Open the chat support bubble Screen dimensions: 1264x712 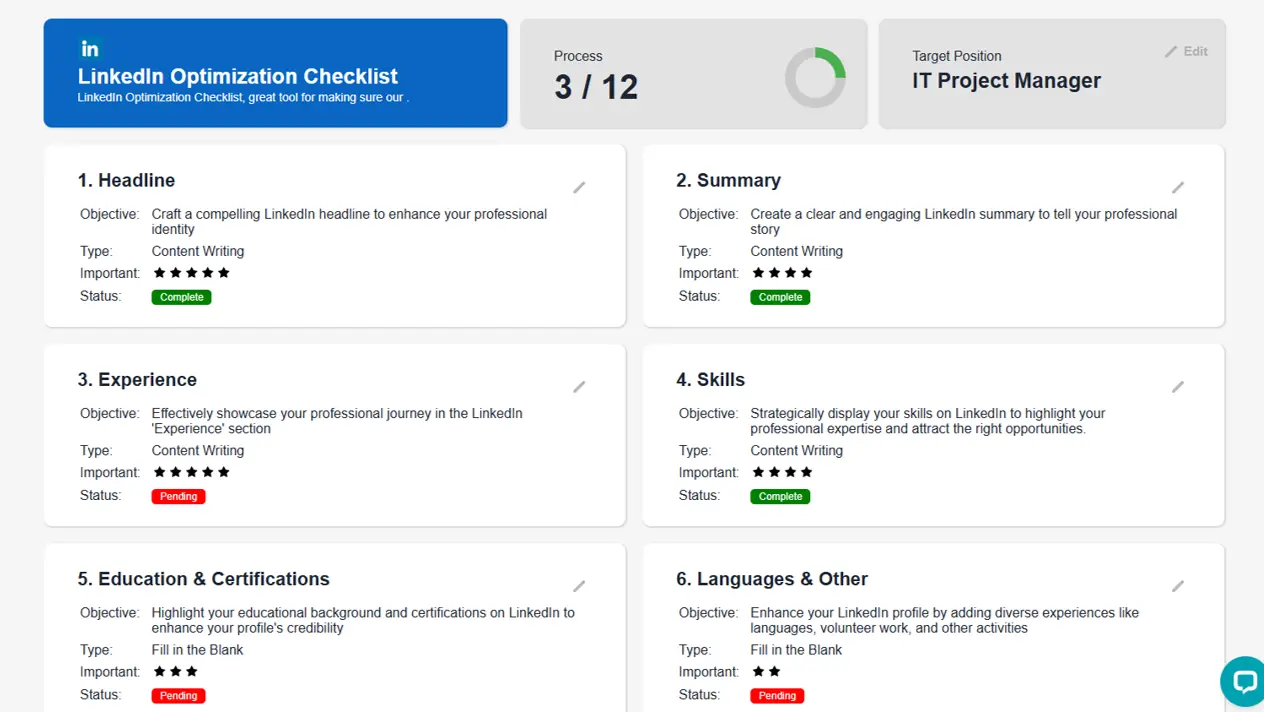1244,681
